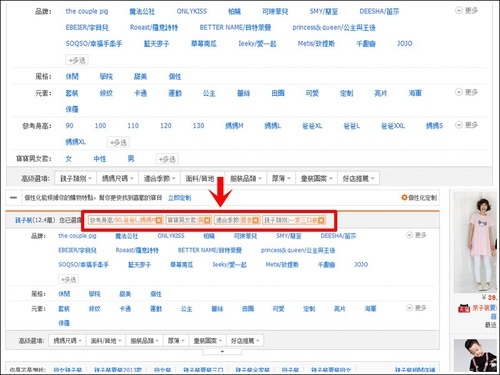The height and width of the screenshot is (375, 500).
Task: Select height 110 filter
Action: coord(133,126)
